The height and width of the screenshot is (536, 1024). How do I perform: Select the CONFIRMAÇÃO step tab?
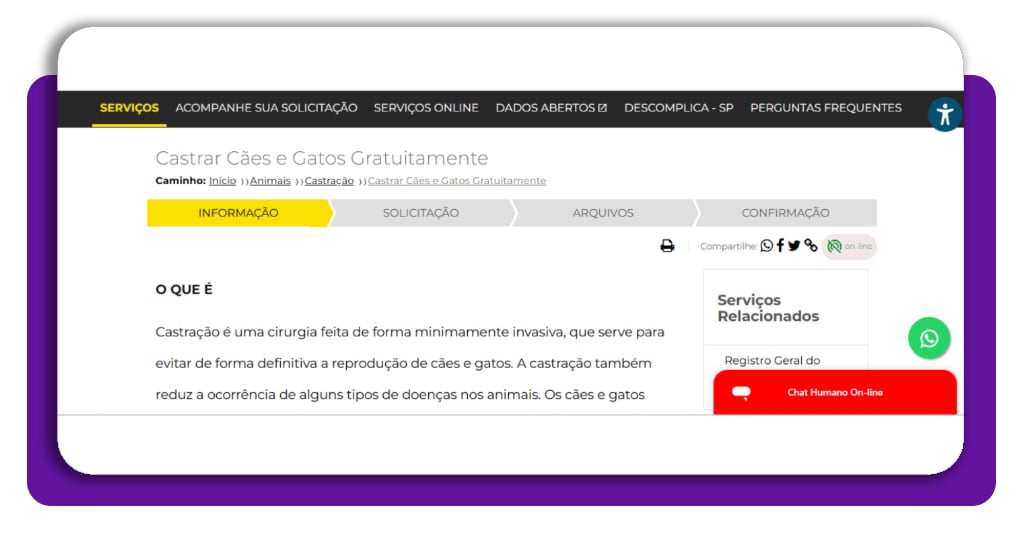coord(785,213)
